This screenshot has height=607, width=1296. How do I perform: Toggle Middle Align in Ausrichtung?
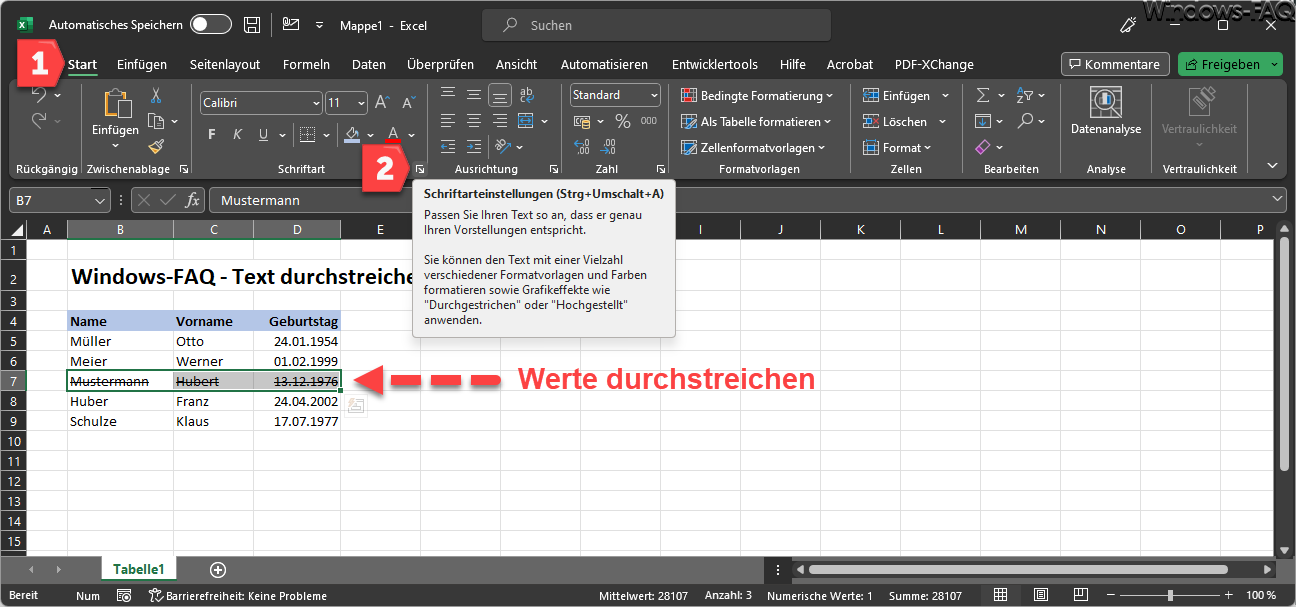tap(474, 95)
